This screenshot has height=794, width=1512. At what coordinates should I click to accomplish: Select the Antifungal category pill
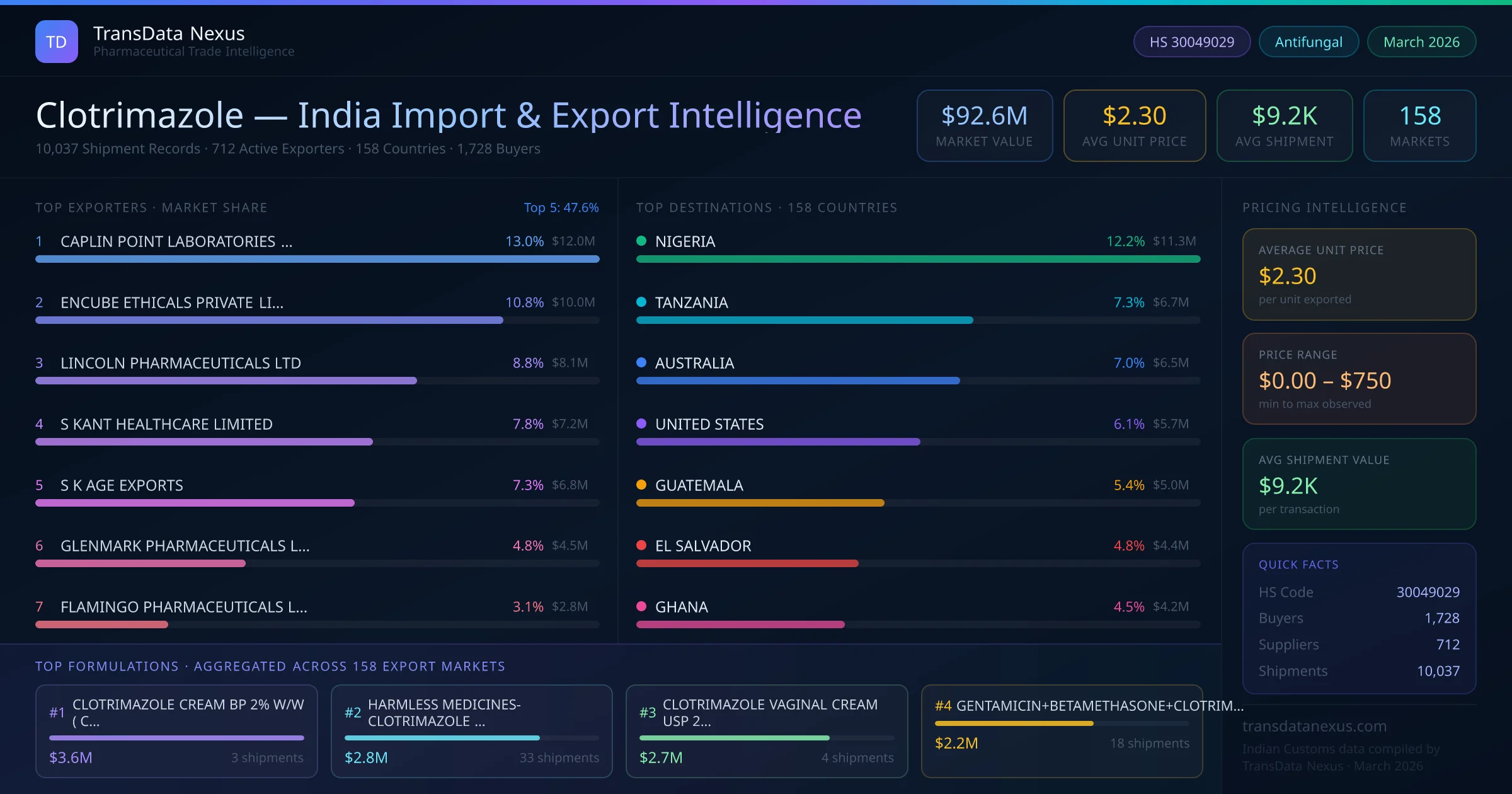click(1308, 42)
